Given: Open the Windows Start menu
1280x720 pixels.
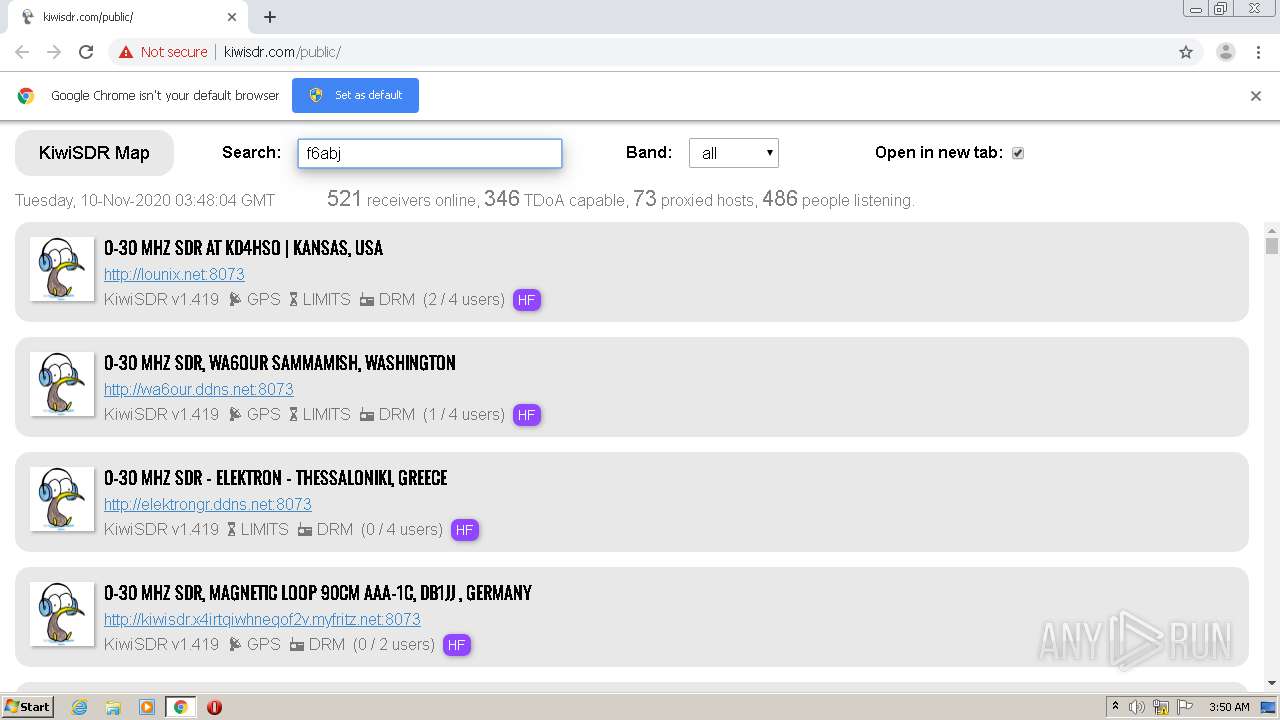Looking at the screenshot, I should click(28, 707).
